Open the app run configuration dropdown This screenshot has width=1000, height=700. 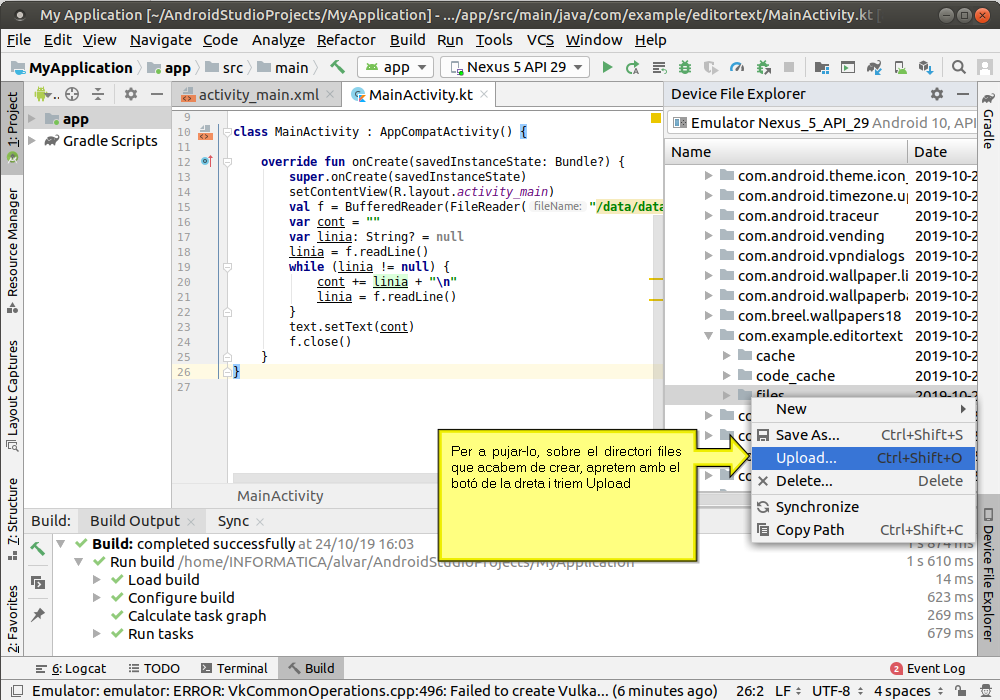click(395, 67)
